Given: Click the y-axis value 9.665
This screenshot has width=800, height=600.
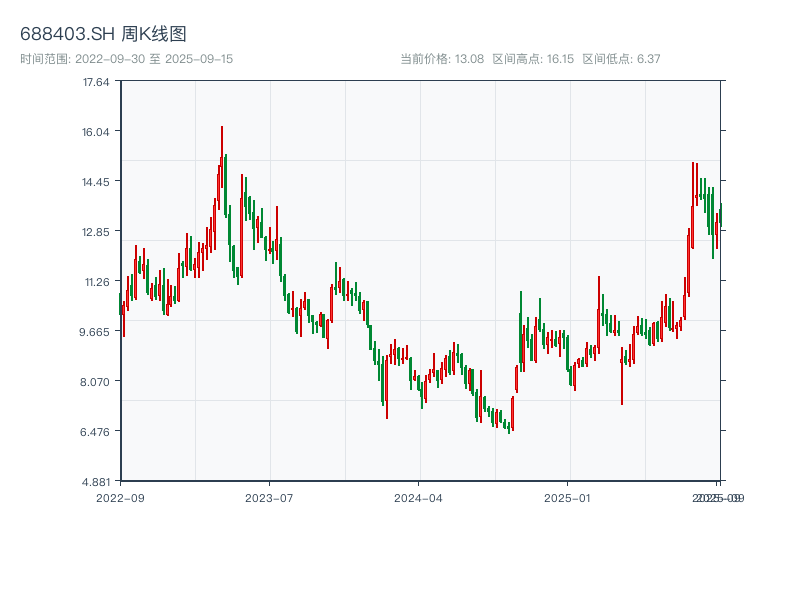Looking at the screenshot, I should (x=94, y=332).
